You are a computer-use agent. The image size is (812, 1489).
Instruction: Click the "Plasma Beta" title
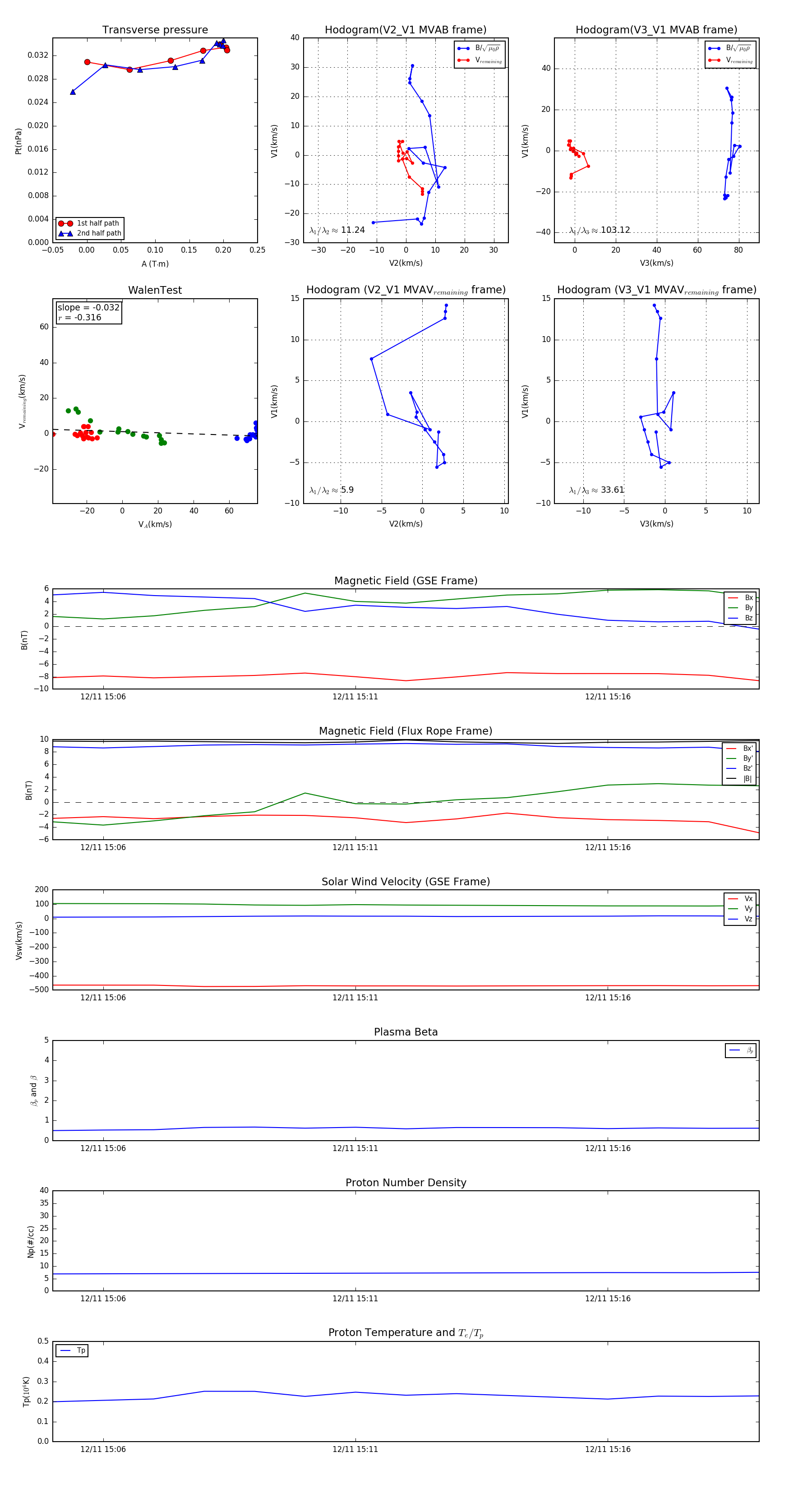point(406,1032)
